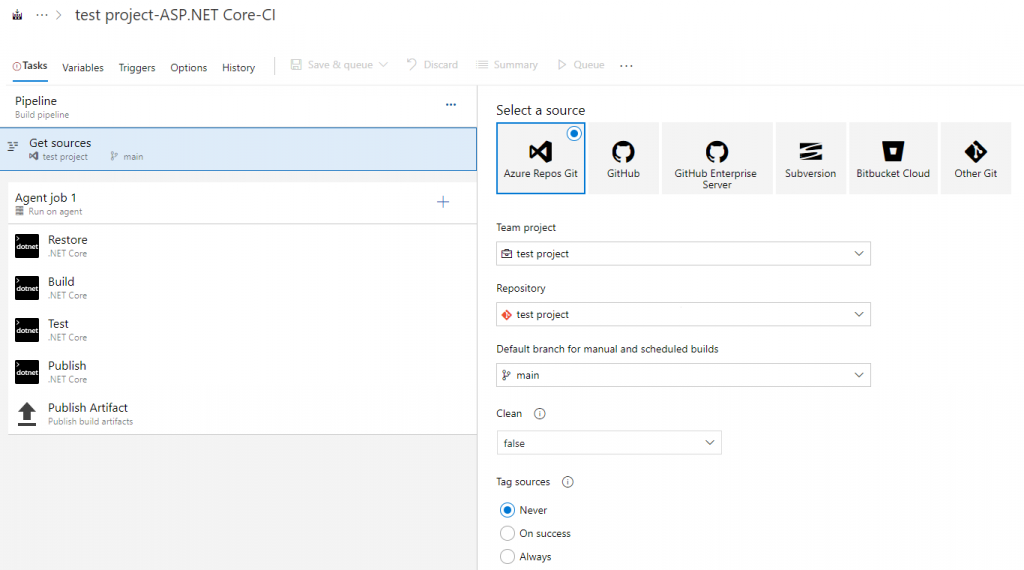The height and width of the screenshot is (570, 1024).
Task: Select Bitbucket Cloud source
Action: click(893, 159)
